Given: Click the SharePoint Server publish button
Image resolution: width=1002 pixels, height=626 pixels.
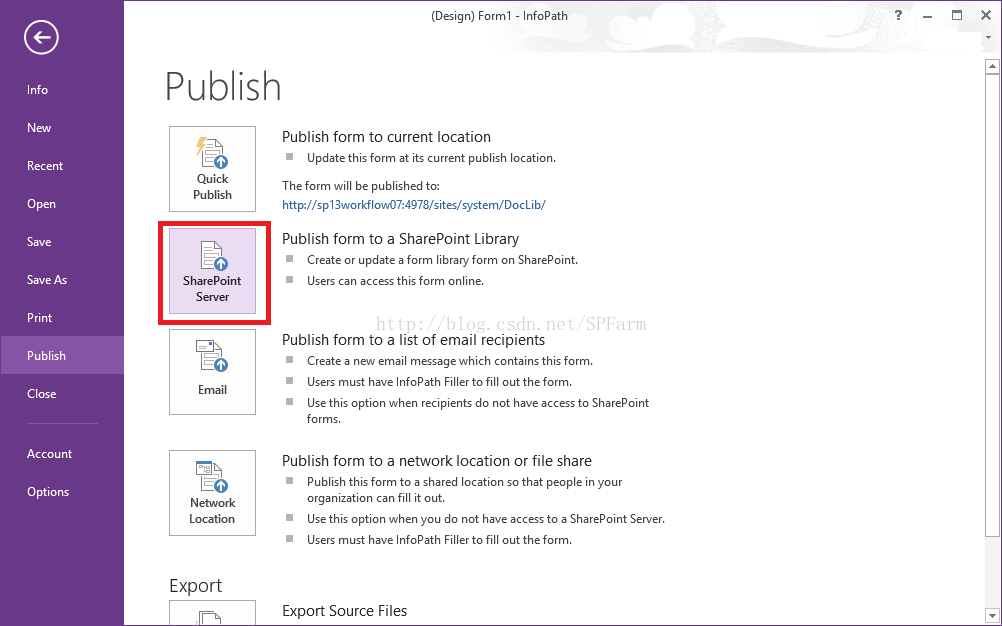Looking at the screenshot, I should (212, 271).
